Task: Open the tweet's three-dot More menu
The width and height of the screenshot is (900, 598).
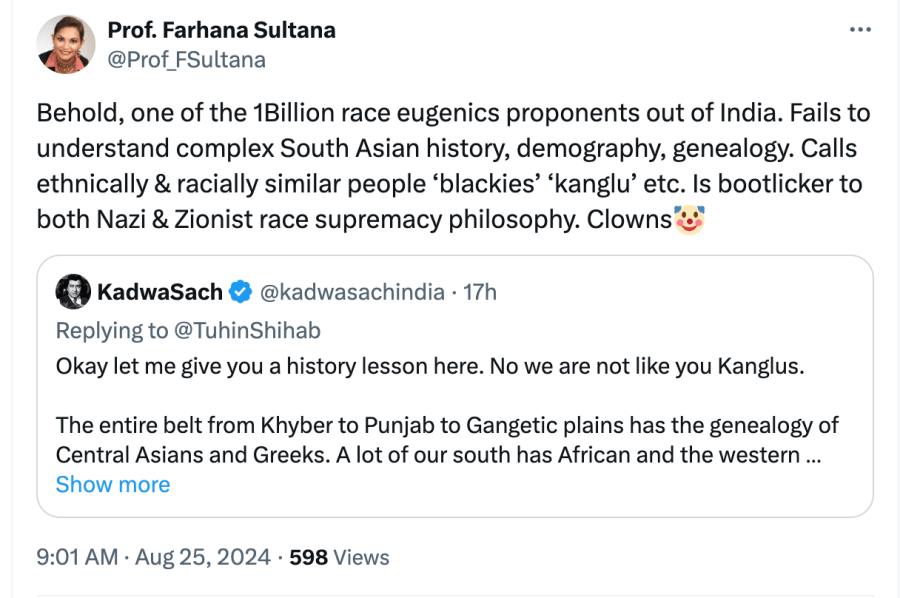Action: click(860, 30)
